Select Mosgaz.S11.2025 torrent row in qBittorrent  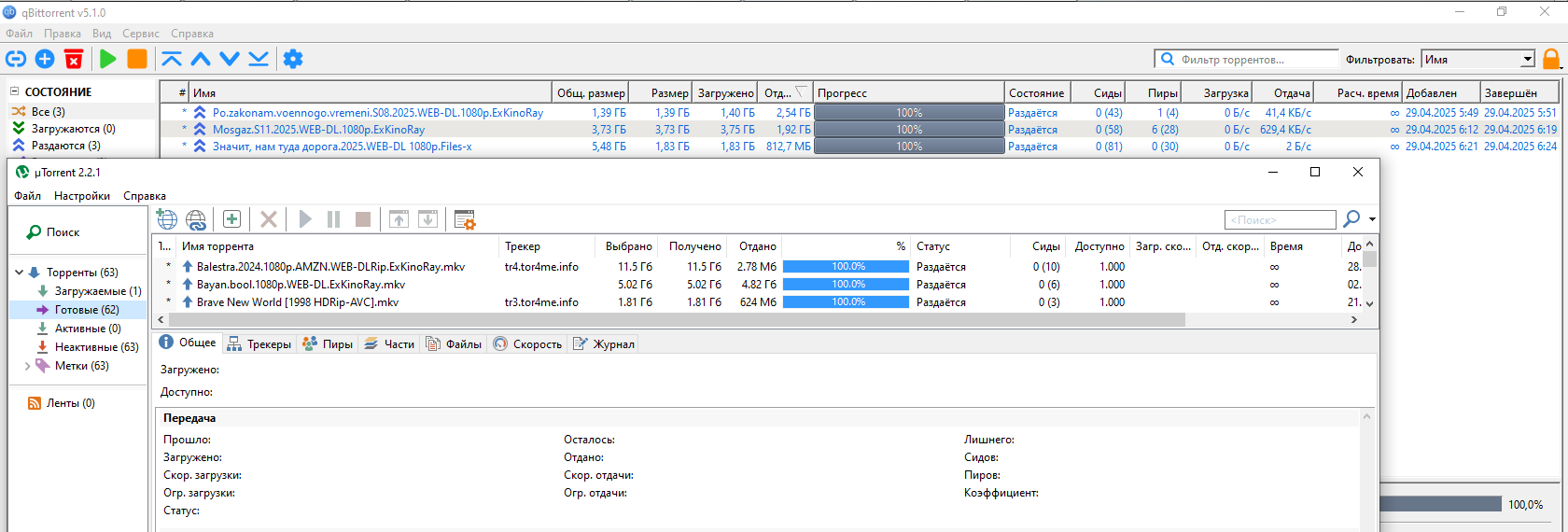click(x=859, y=129)
